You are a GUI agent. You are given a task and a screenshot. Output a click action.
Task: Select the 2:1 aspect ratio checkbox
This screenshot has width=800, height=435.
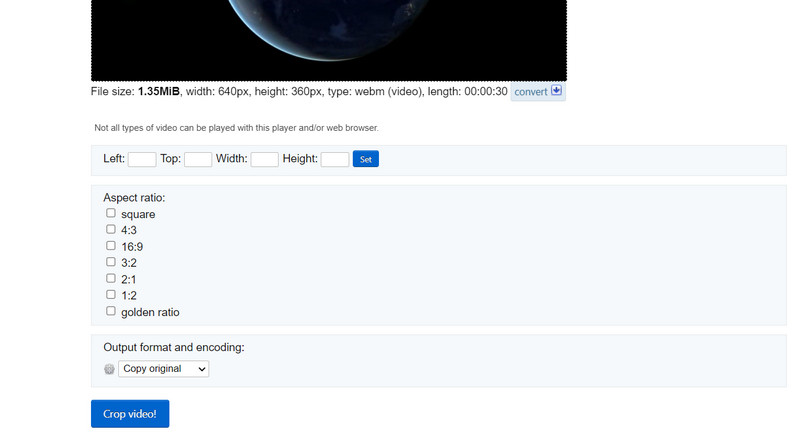pyautogui.click(x=111, y=278)
